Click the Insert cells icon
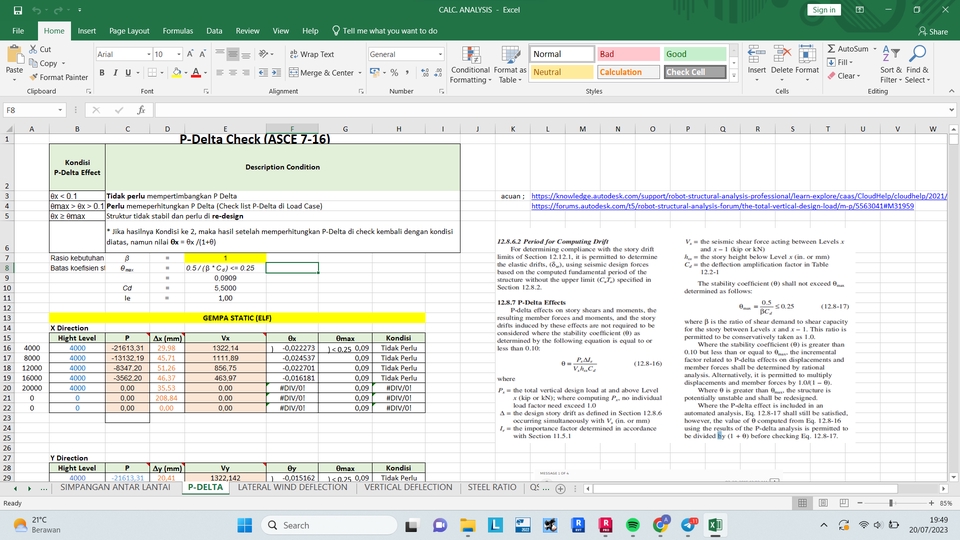 tap(757, 54)
